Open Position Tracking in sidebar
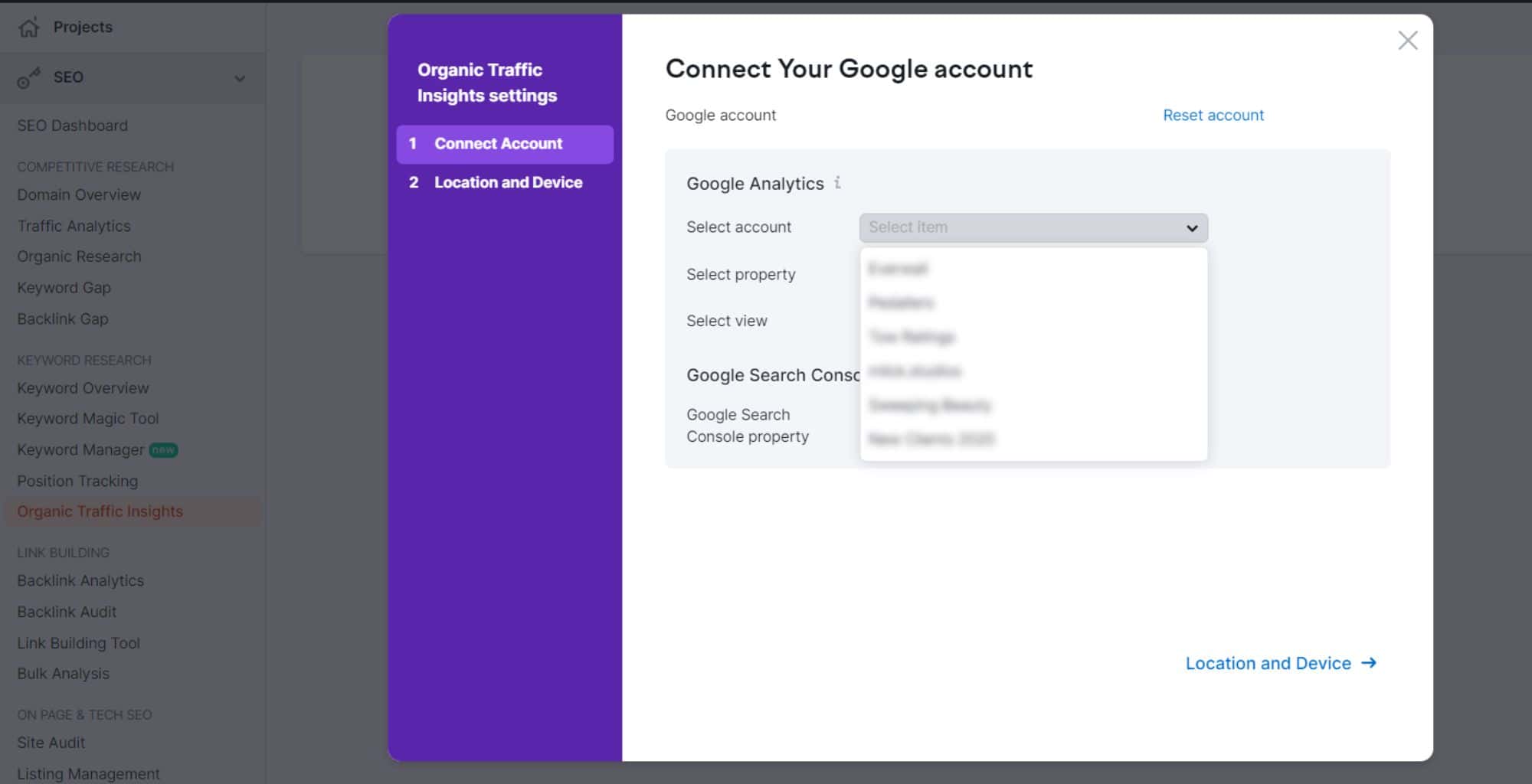The width and height of the screenshot is (1532, 784). (x=77, y=481)
